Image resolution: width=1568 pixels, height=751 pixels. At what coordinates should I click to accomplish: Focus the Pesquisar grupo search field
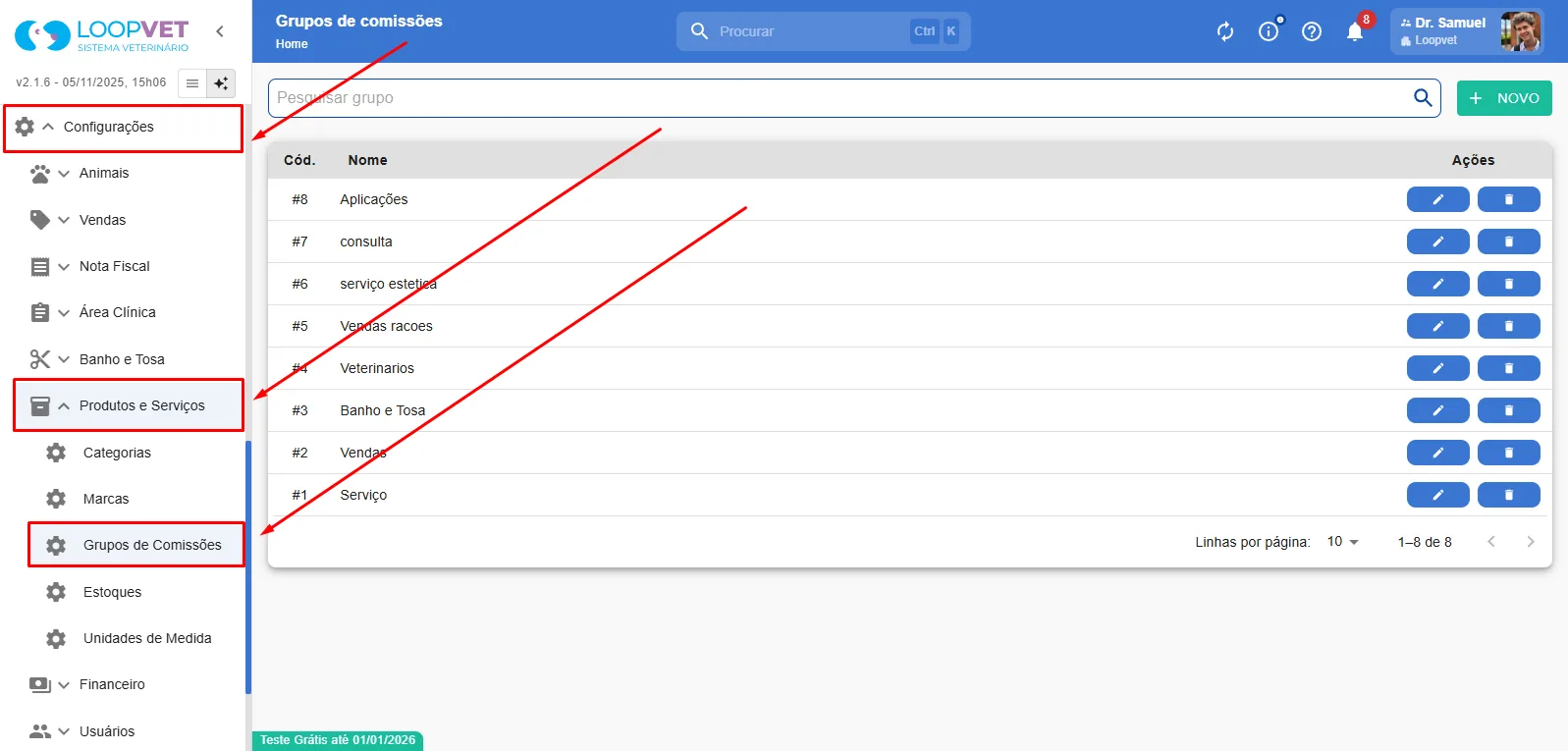854,98
